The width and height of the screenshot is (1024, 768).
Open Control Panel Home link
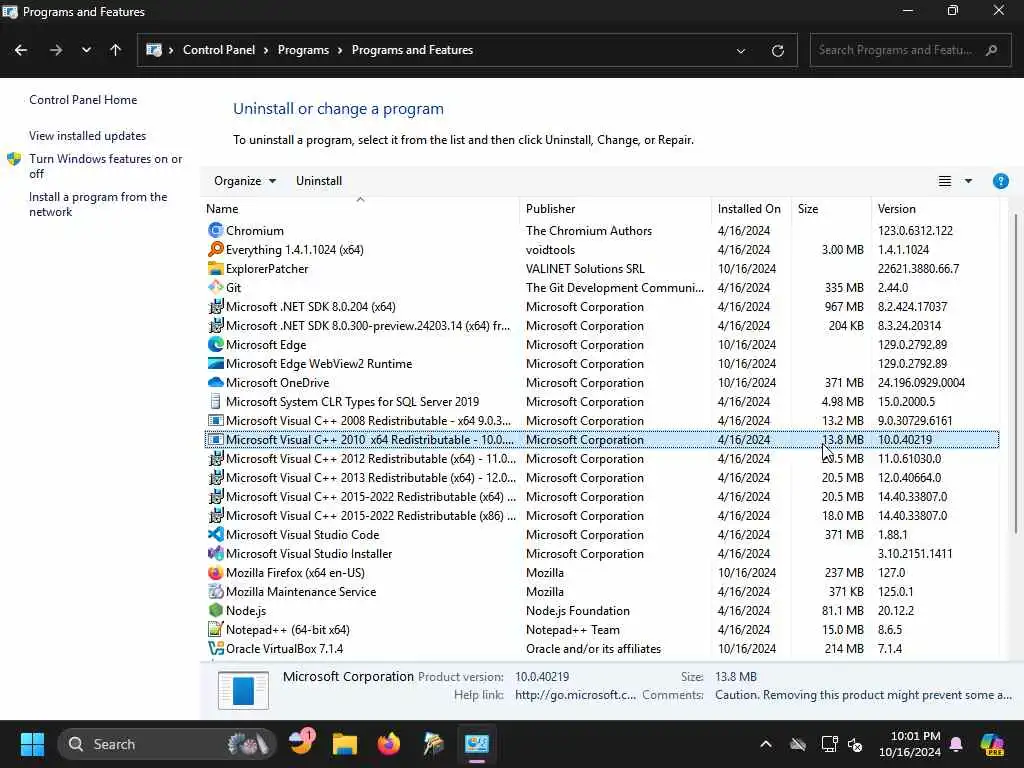pyautogui.click(x=83, y=100)
